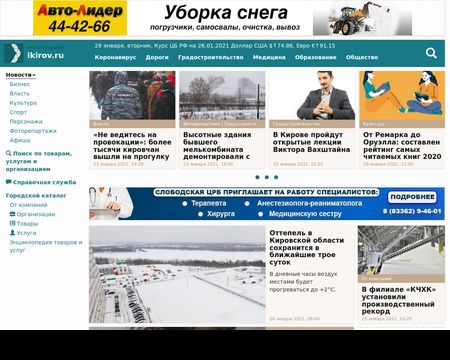Expand the Новости sidebar dropdown
This screenshot has width=450, height=360.
click(x=21, y=75)
